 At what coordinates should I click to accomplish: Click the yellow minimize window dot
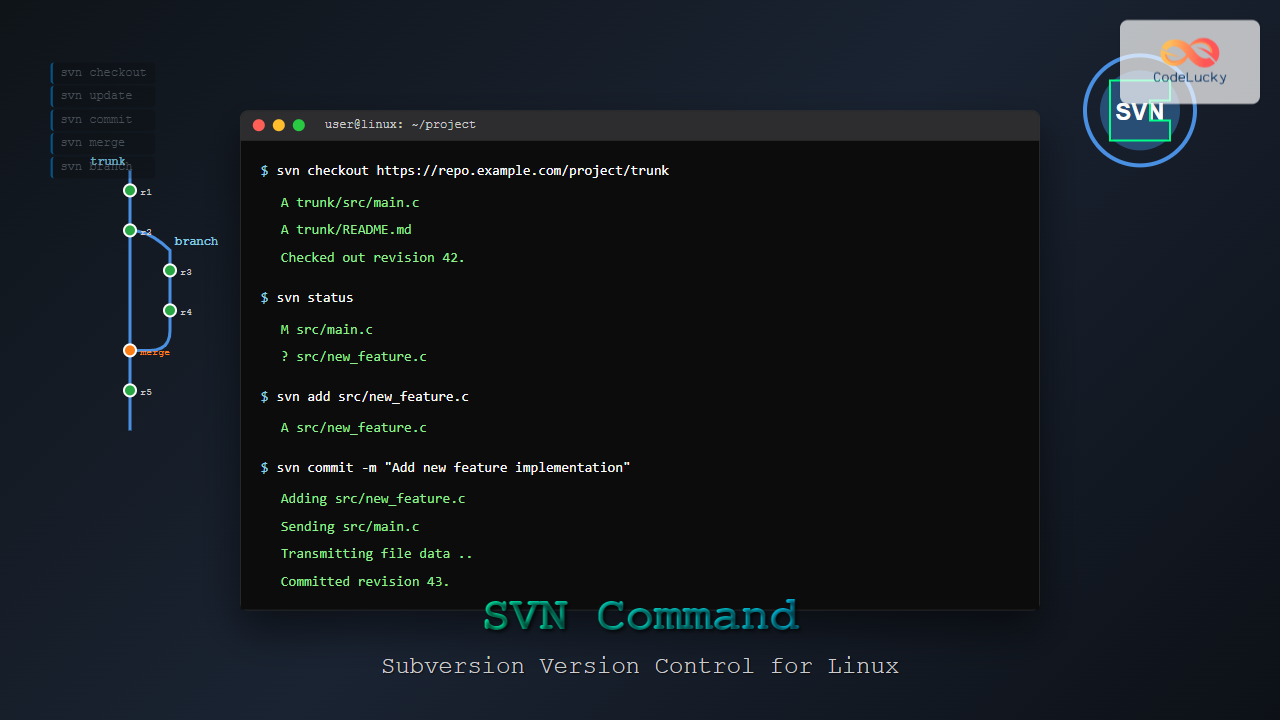tap(279, 125)
